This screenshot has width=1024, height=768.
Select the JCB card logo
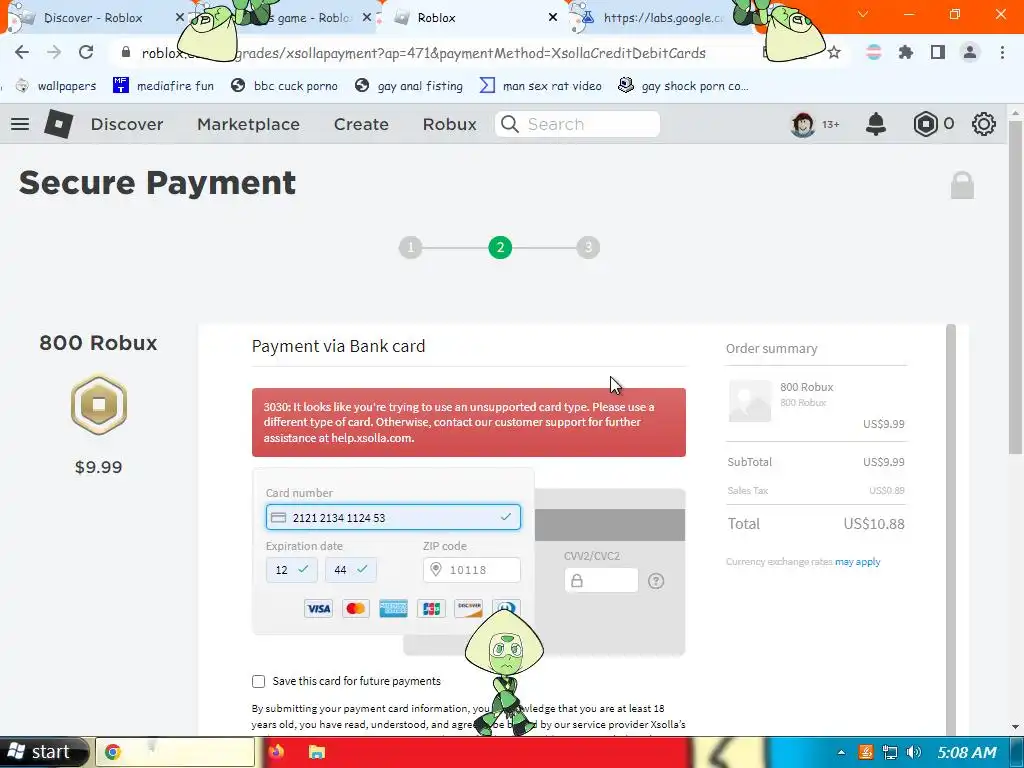click(431, 609)
